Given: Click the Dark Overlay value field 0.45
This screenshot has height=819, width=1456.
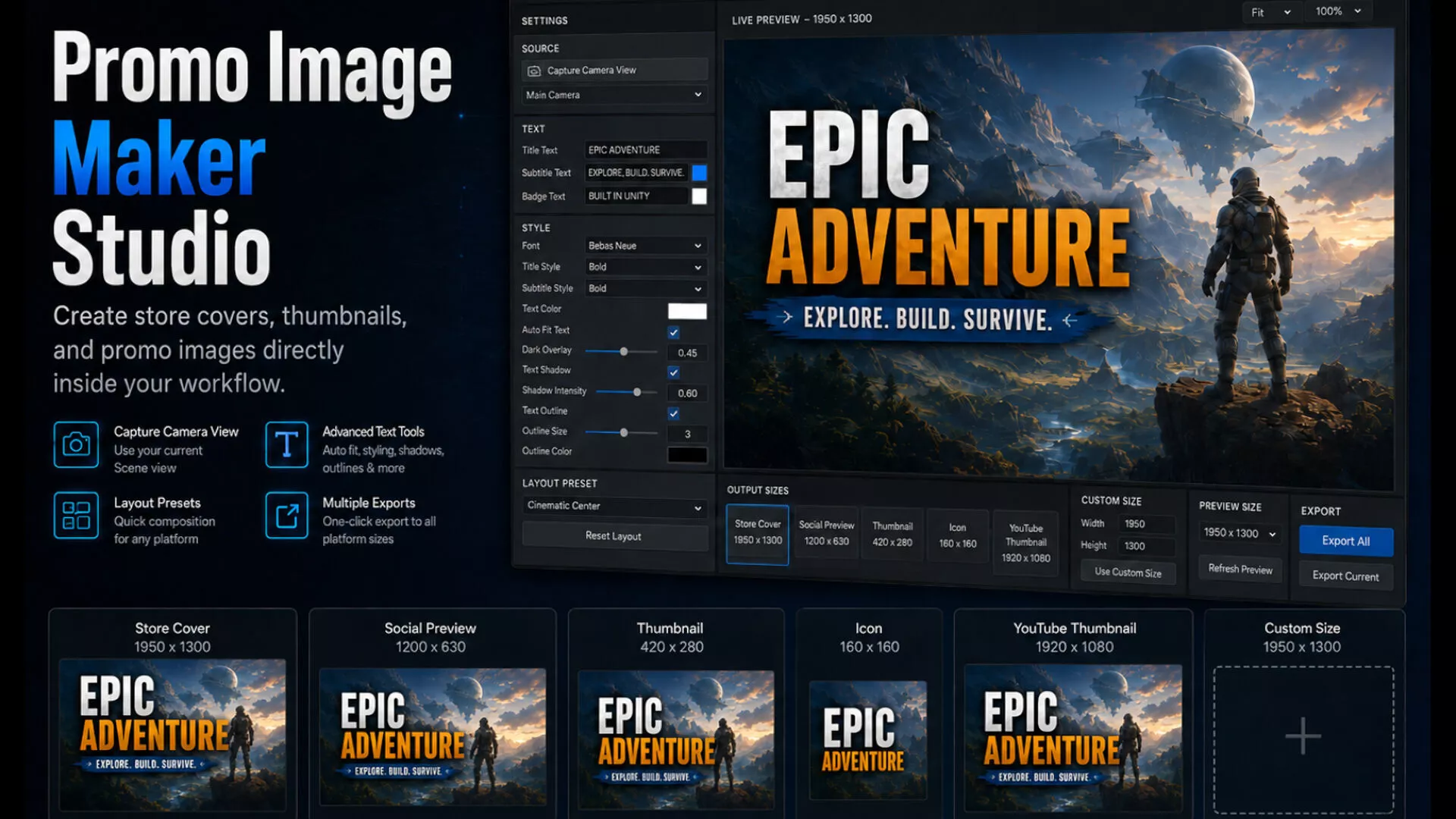Looking at the screenshot, I should 687,353.
